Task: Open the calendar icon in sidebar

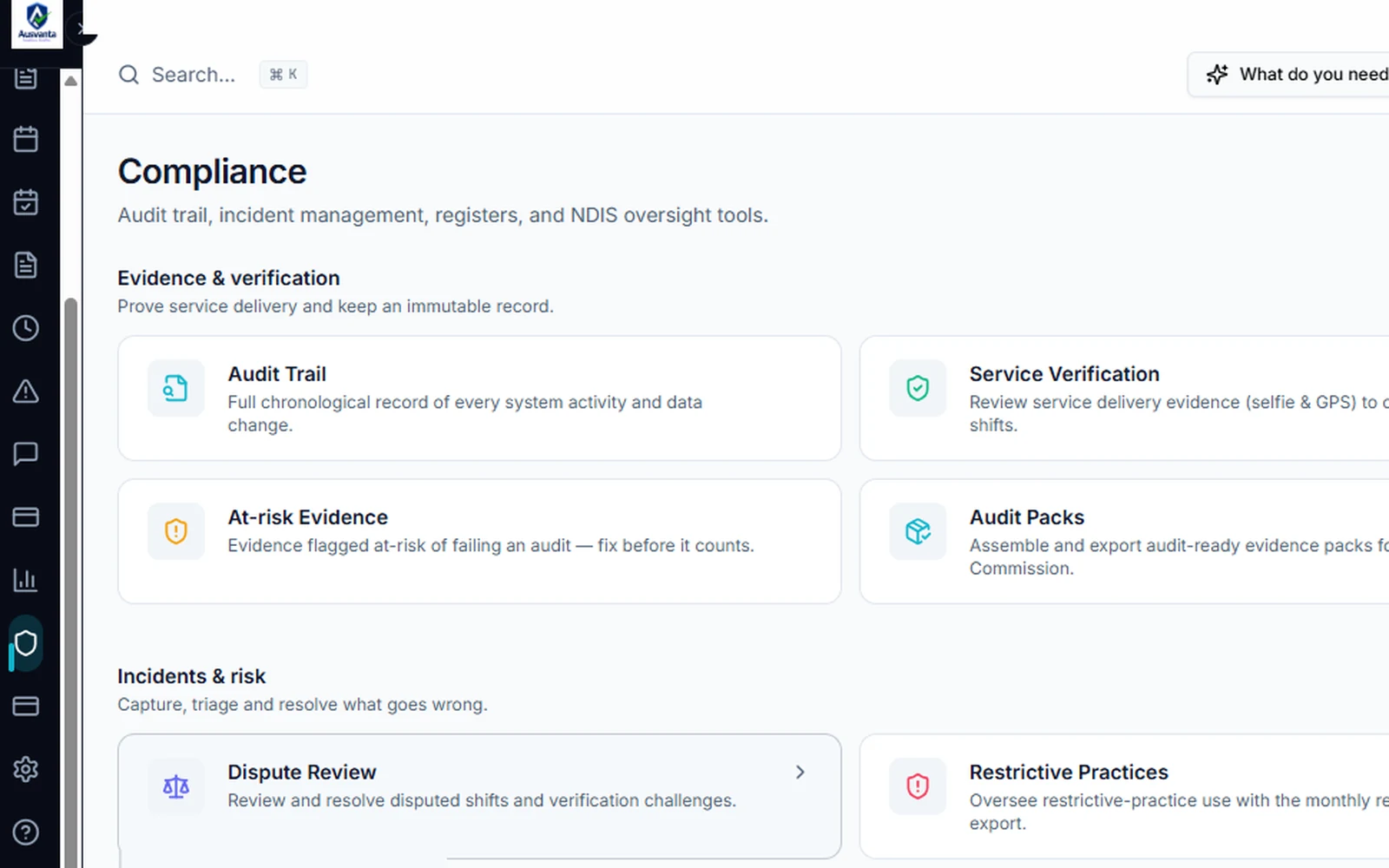Action: [x=26, y=139]
